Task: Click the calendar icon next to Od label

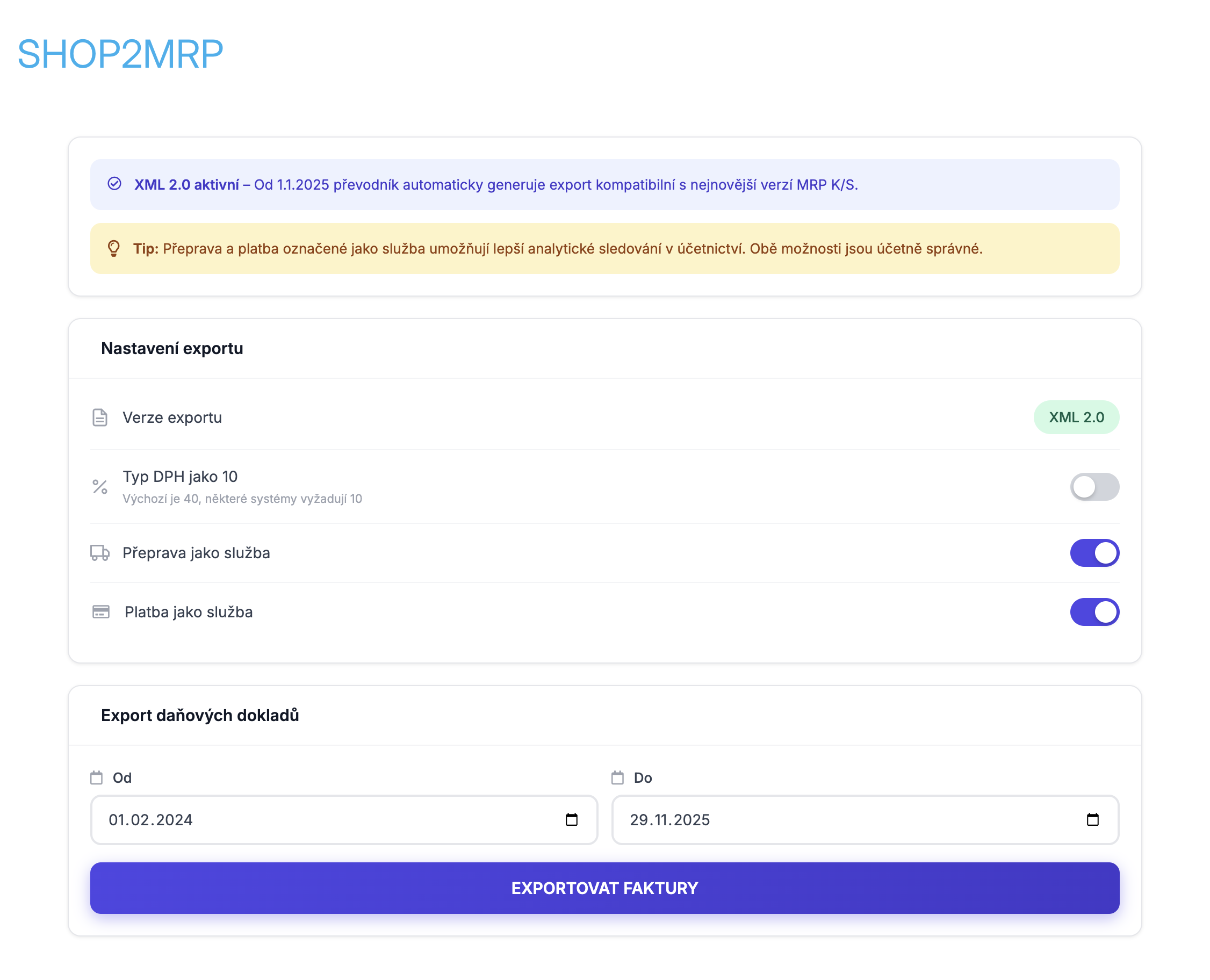Action: 97,778
